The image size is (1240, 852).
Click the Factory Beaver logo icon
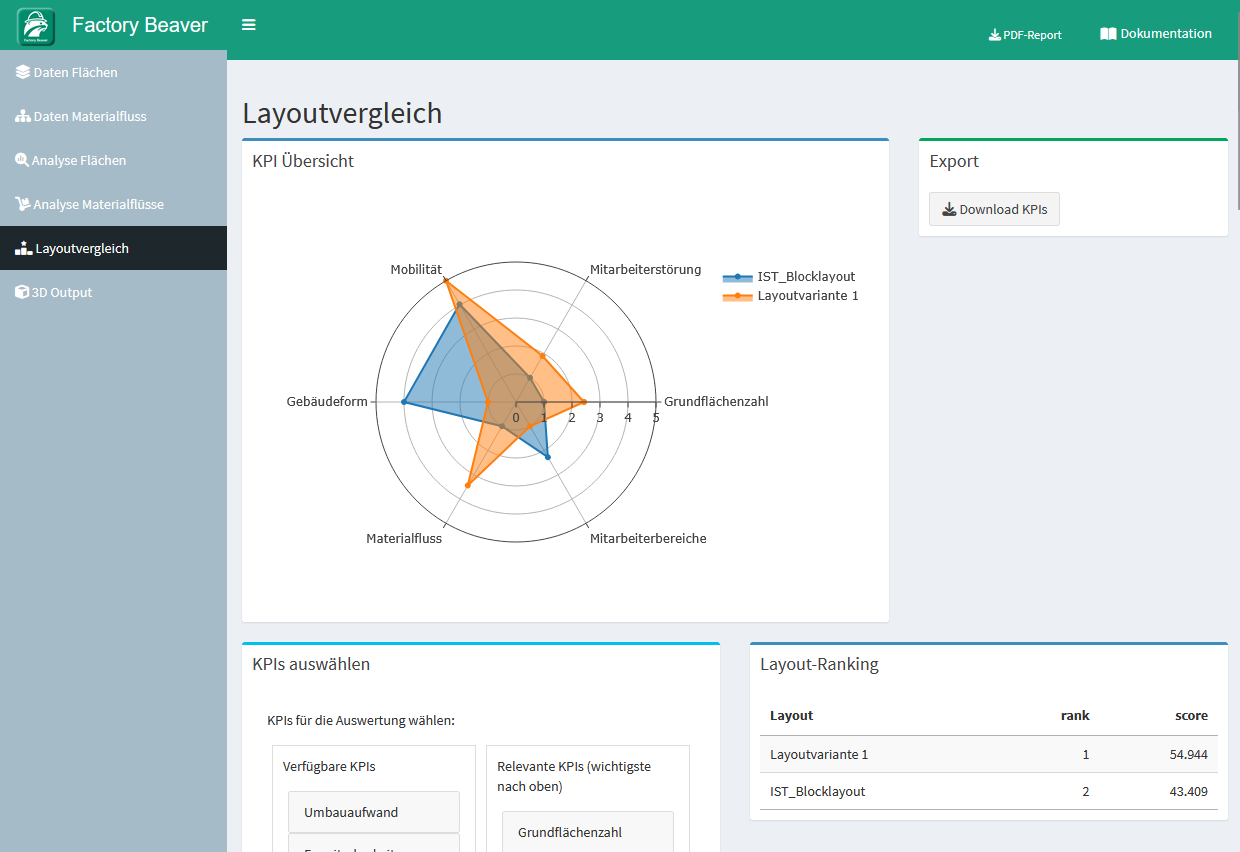(36, 26)
